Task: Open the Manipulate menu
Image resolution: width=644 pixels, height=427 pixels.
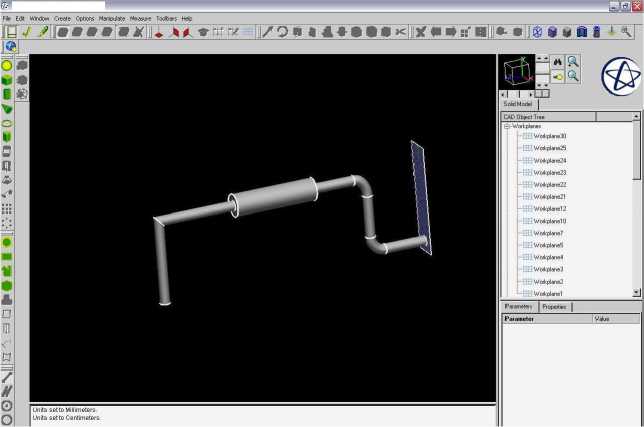Action: [x=112, y=18]
